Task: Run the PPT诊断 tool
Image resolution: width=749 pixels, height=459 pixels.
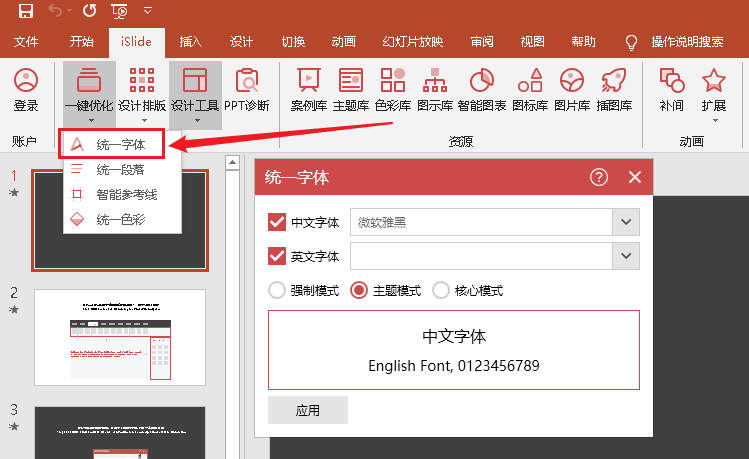Action: tap(247, 89)
